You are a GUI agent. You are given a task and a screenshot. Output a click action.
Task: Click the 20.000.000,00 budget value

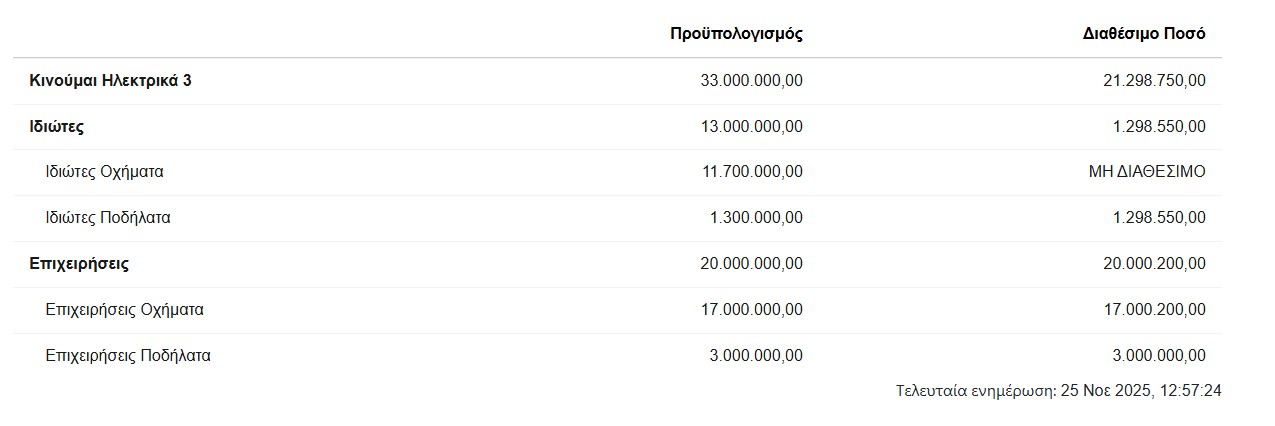752,264
